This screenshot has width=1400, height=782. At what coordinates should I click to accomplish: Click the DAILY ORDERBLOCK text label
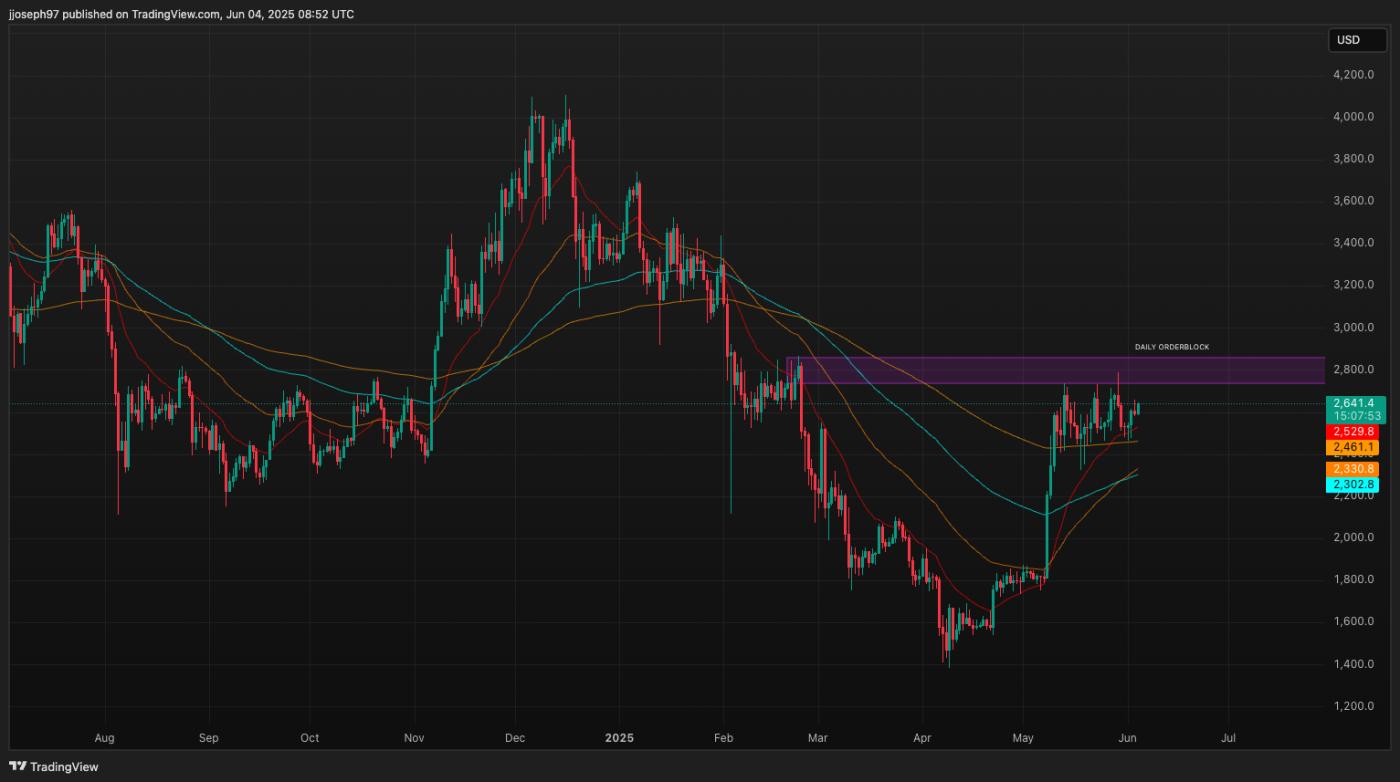[x=1170, y=347]
